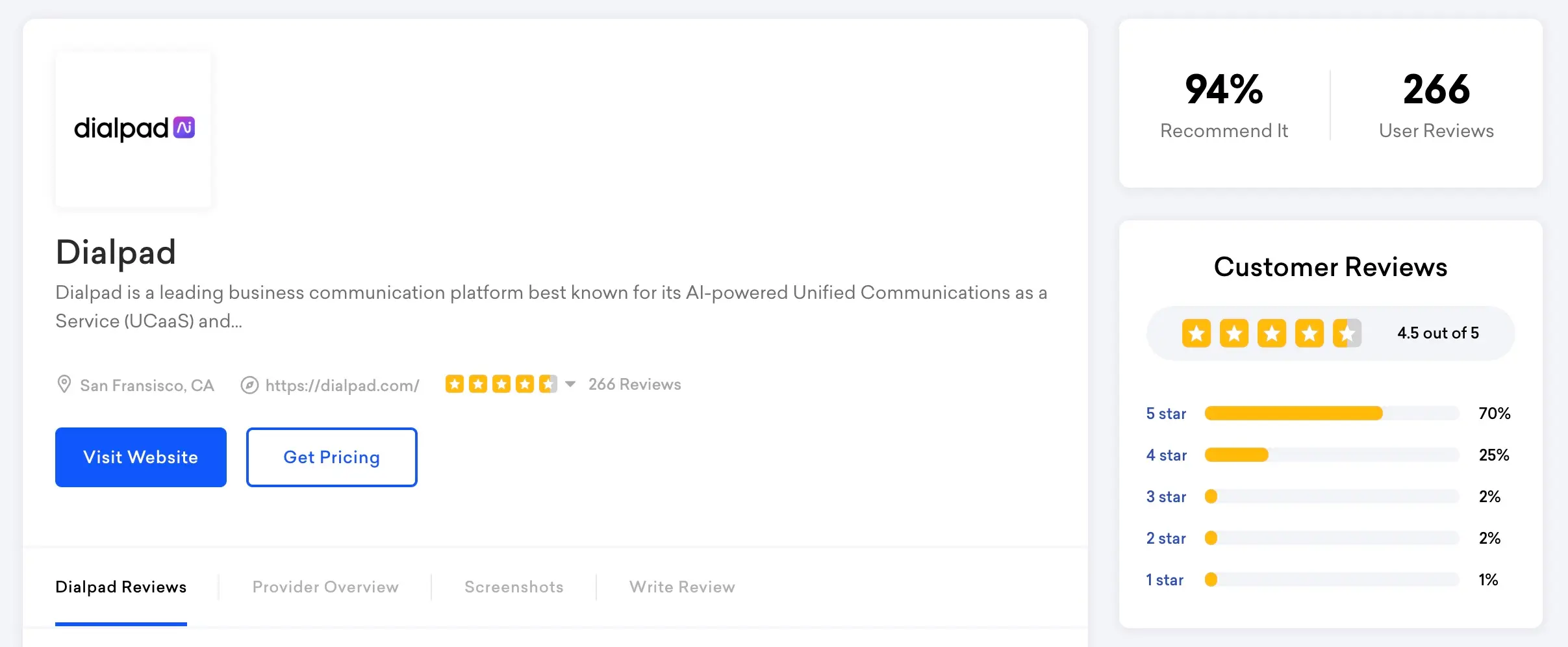Click the location pin icon beside San Fransisco
Screen dimensions: 1568x647
pyautogui.click(x=64, y=384)
